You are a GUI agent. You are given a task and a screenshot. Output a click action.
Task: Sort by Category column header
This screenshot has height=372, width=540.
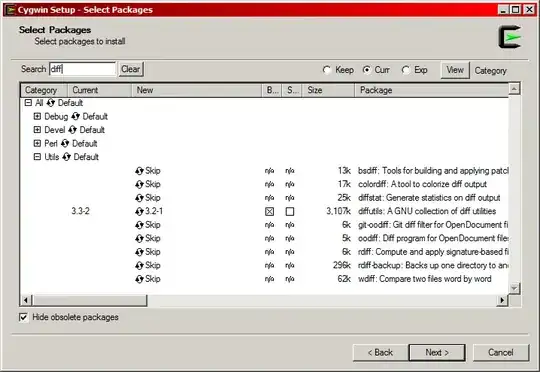tap(44, 90)
